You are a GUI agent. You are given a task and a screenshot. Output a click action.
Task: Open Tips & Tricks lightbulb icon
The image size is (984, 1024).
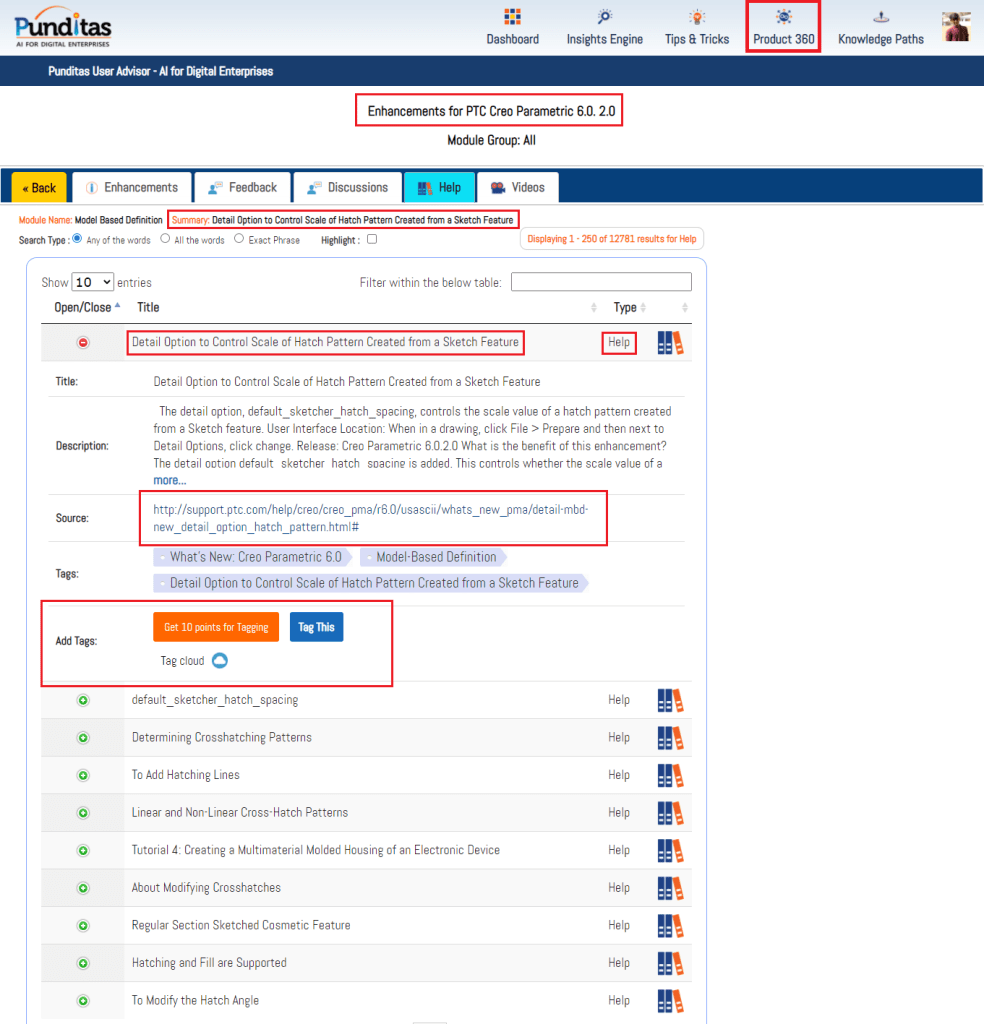[x=697, y=17]
